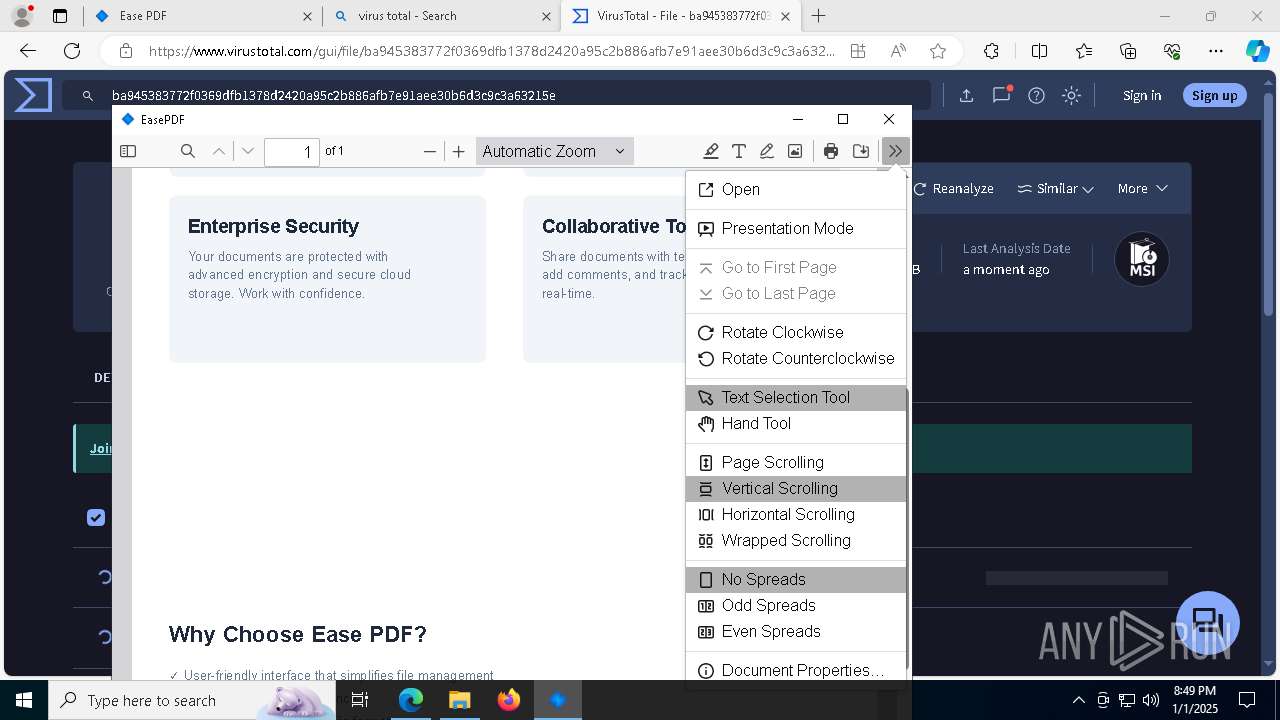Select the Draw pencil tool

tap(767, 151)
